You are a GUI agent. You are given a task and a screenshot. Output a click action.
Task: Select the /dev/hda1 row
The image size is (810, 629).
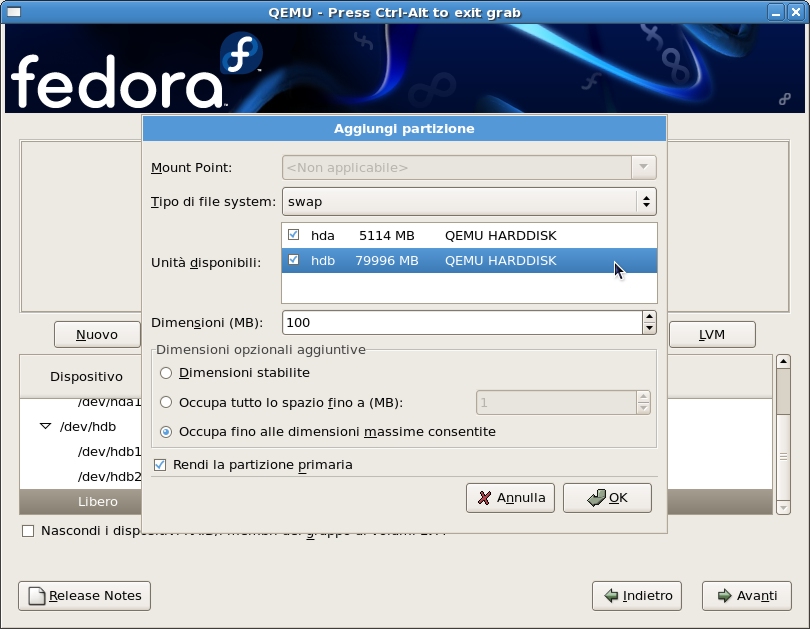tap(110, 402)
